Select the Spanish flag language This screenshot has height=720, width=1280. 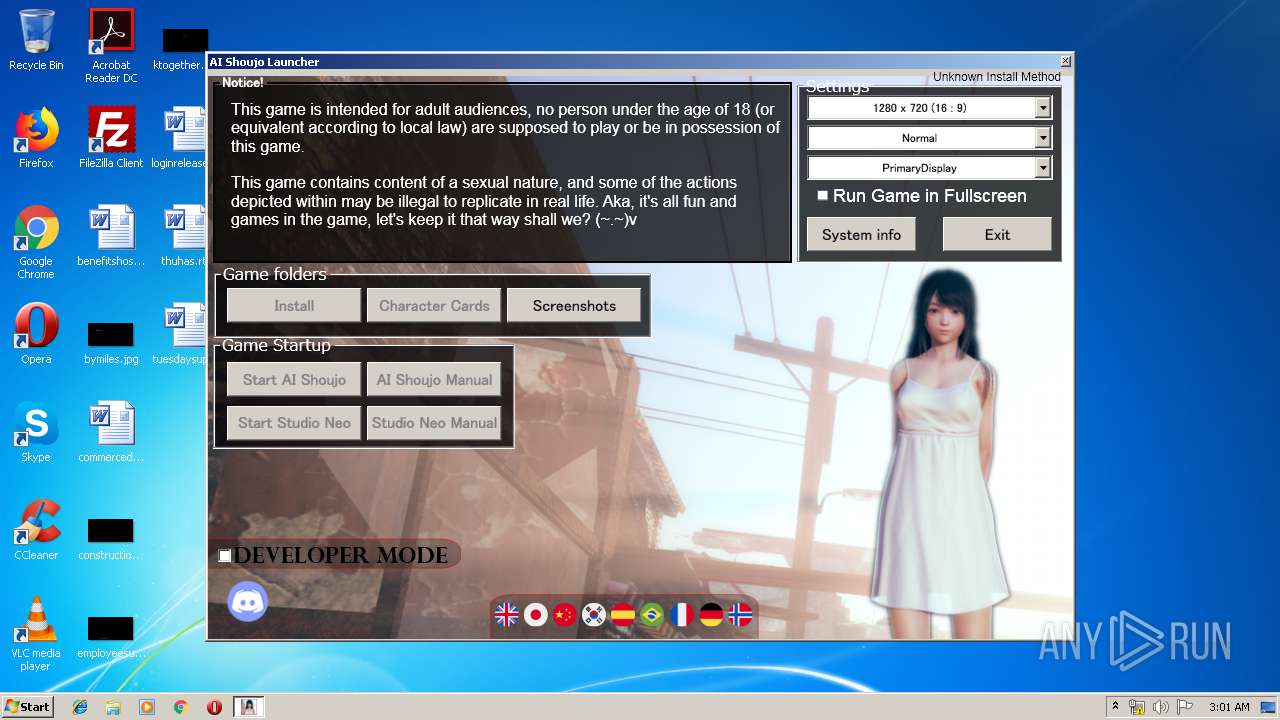623,615
